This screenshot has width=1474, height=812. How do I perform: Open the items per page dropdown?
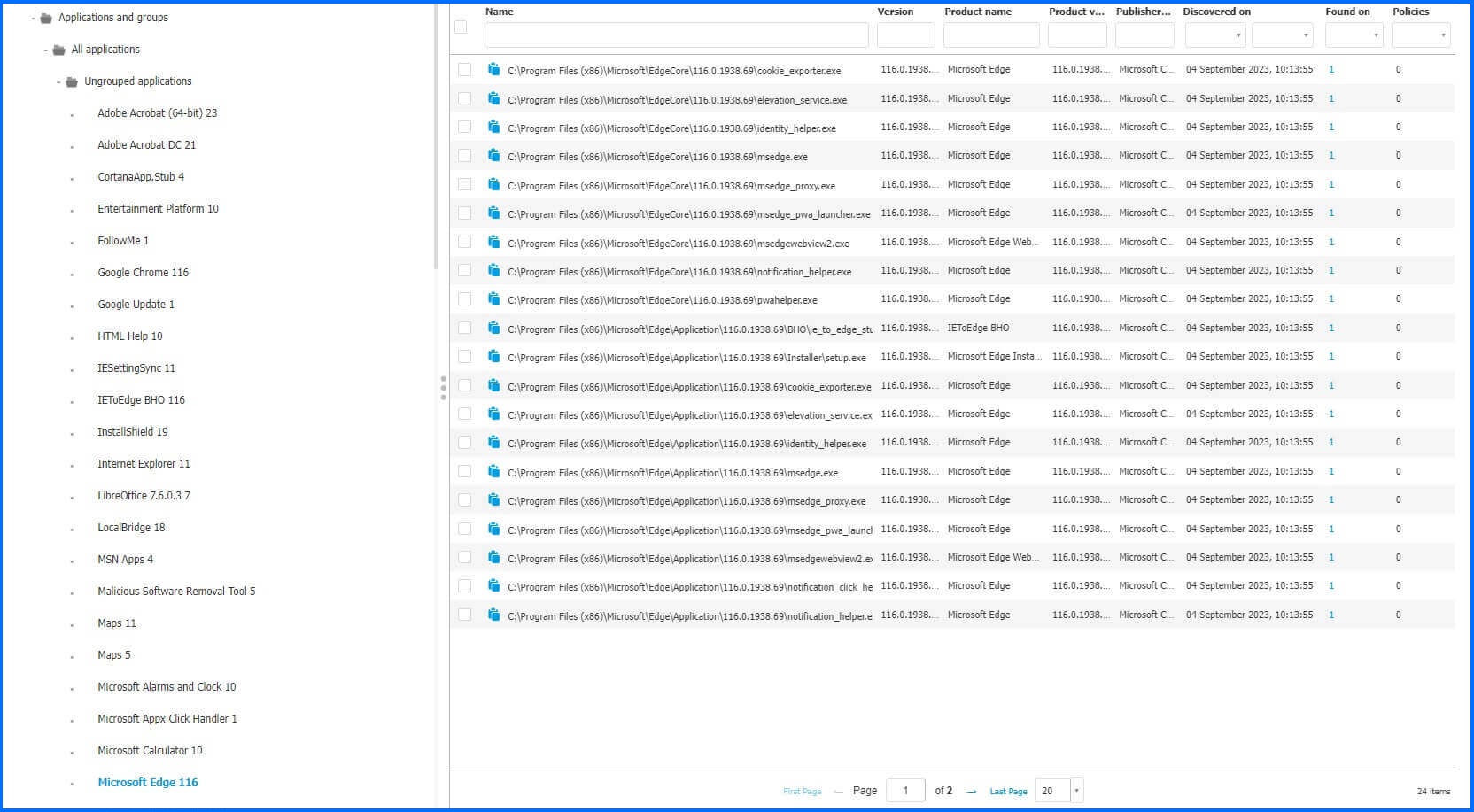1077,791
